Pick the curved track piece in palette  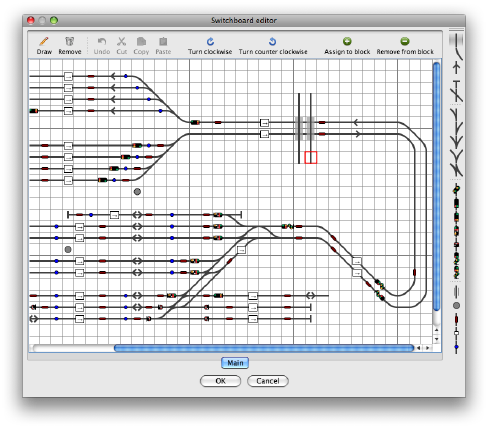pyautogui.click(x=458, y=53)
